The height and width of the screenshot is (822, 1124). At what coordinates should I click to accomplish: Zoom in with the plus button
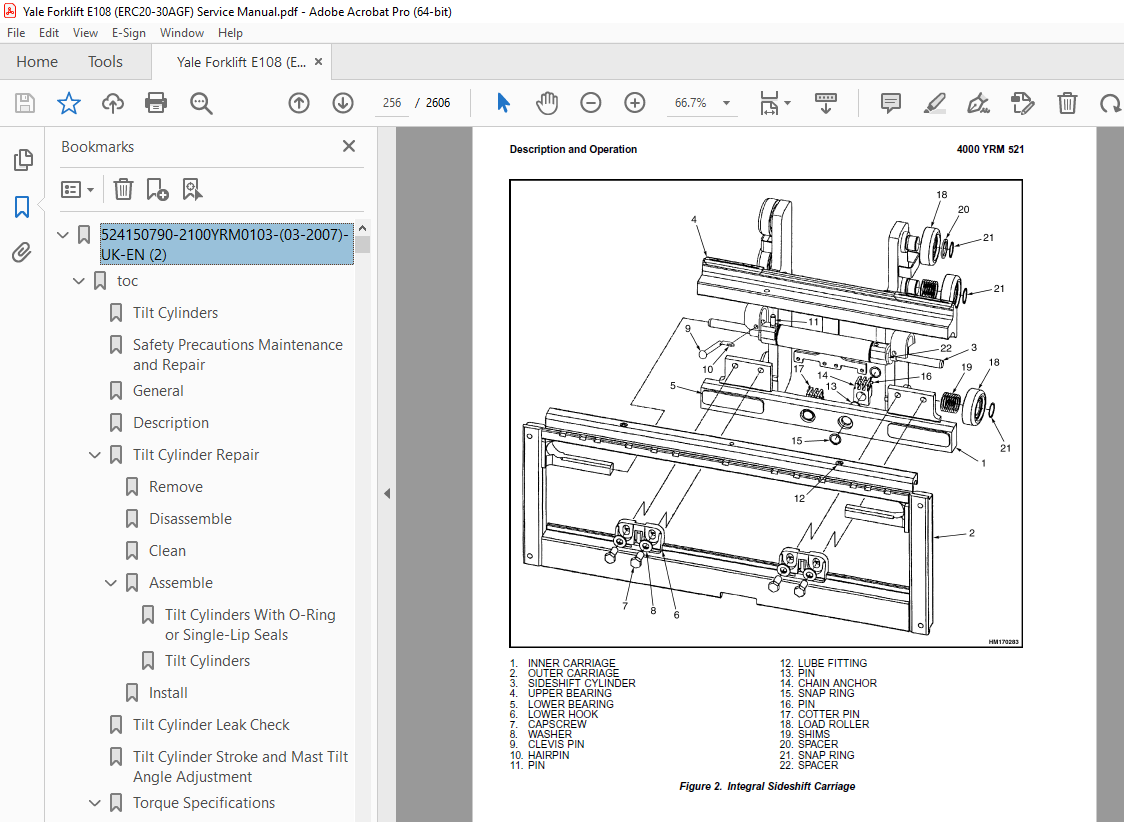pyautogui.click(x=634, y=103)
